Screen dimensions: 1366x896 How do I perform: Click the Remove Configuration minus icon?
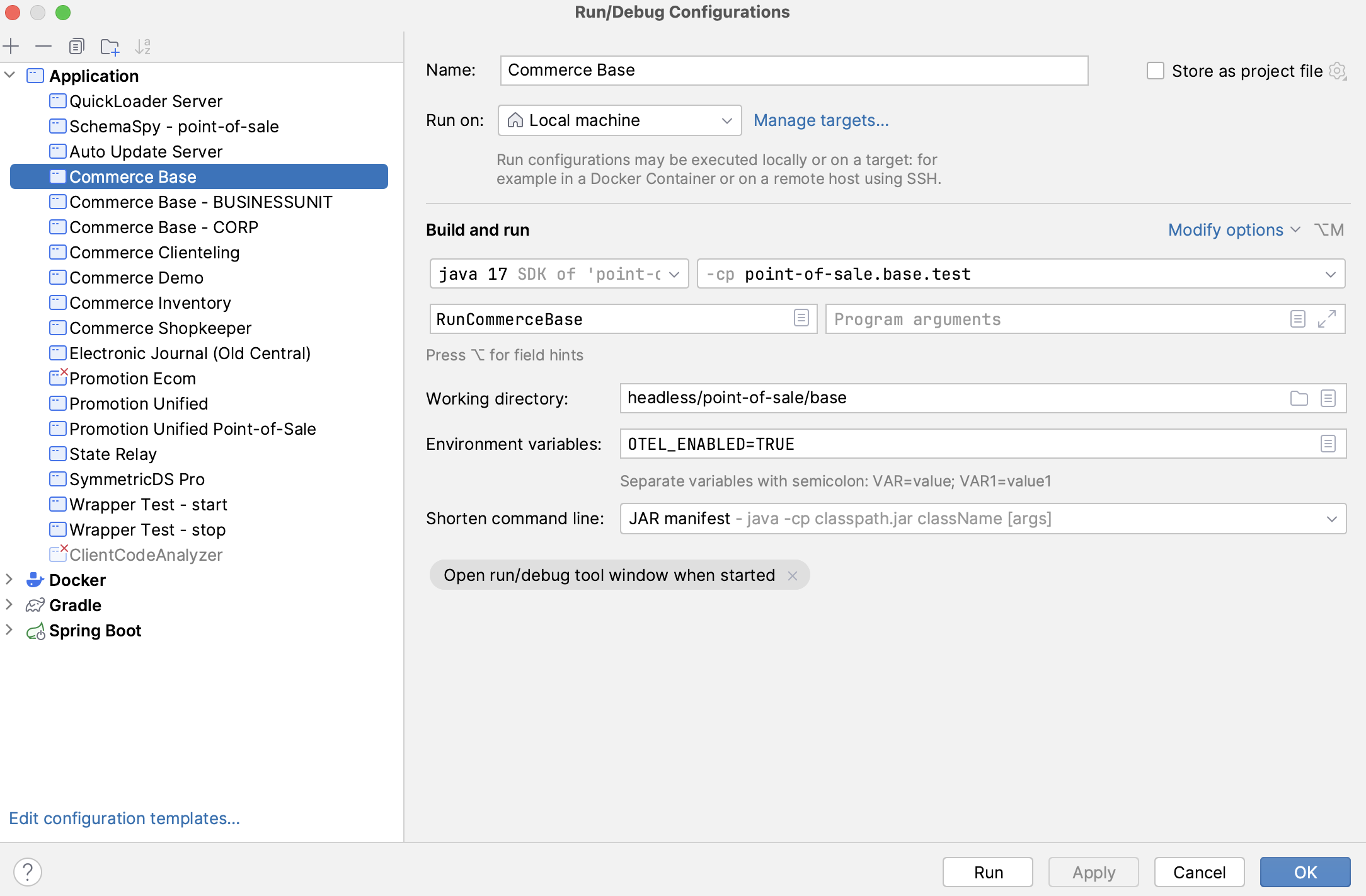(x=43, y=46)
